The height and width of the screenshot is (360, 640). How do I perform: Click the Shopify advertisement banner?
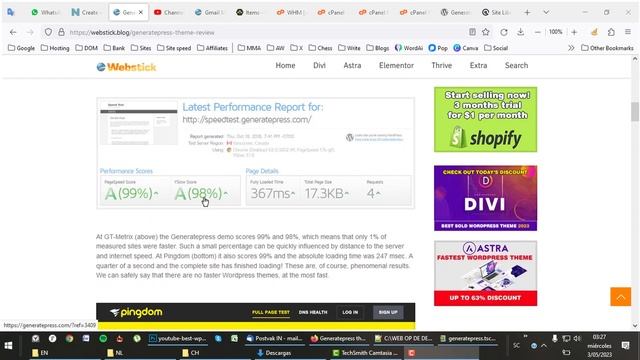[485, 119]
